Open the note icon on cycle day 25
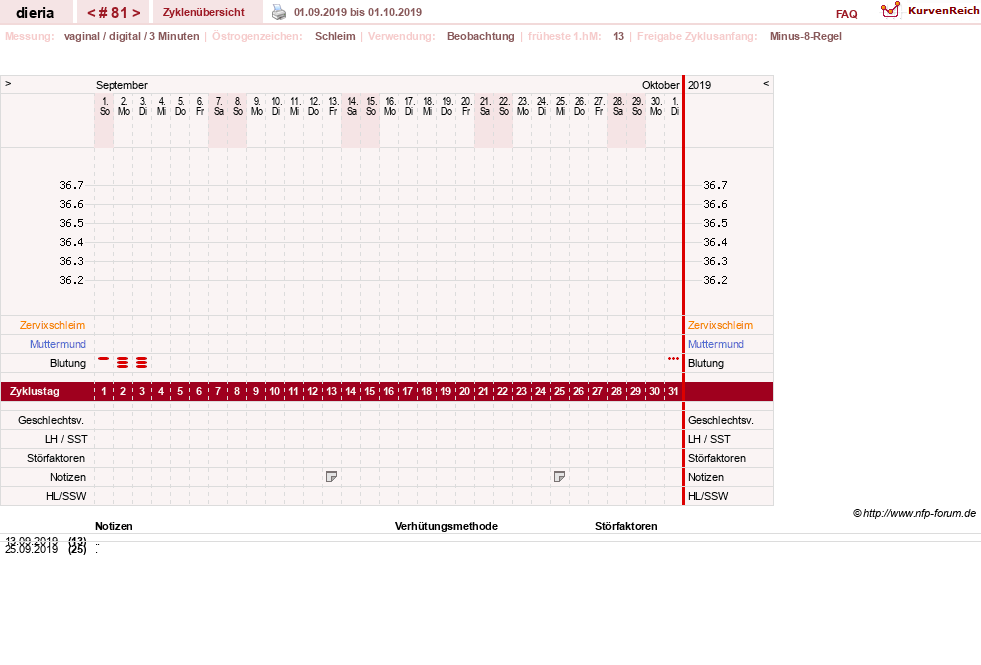 coord(559,477)
